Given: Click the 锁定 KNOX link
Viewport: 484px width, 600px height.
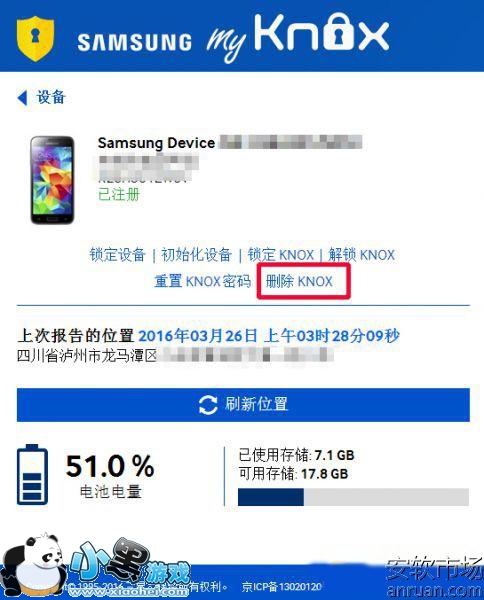Looking at the screenshot, I should 280,254.
